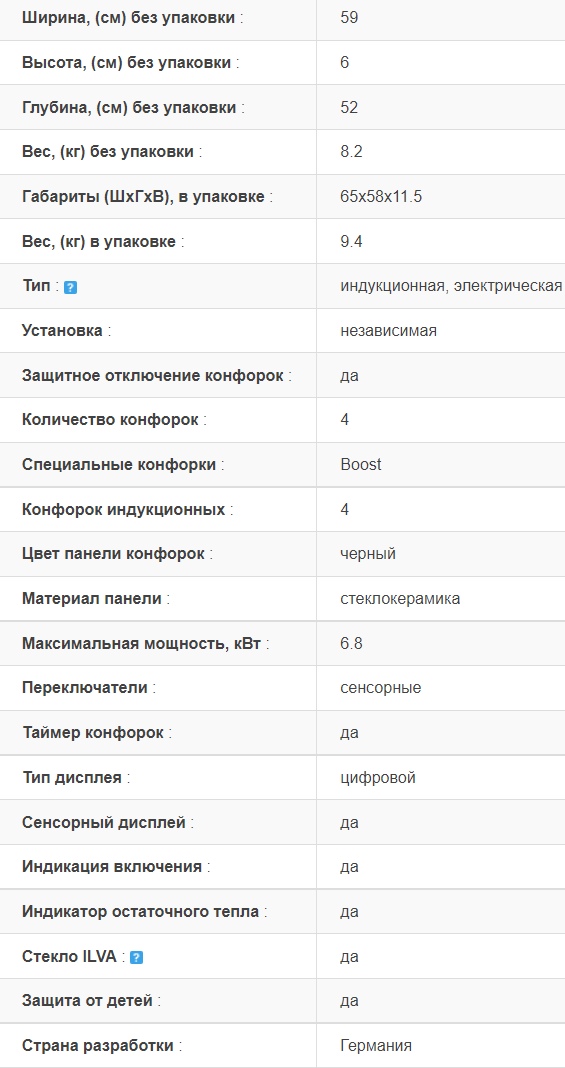The image size is (565, 1068).
Task: Click the Вес в упаковке value 9.4
Action: 351,242
